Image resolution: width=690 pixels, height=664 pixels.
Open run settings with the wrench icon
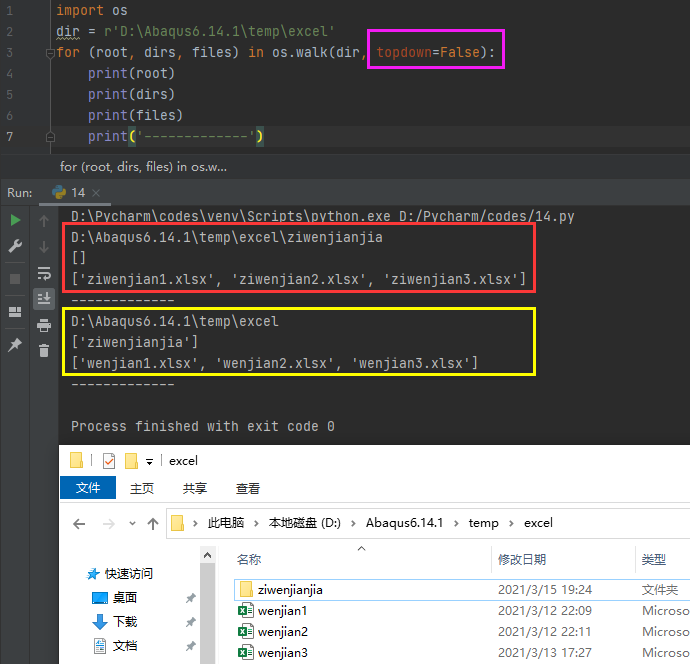(x=15, y=246)
